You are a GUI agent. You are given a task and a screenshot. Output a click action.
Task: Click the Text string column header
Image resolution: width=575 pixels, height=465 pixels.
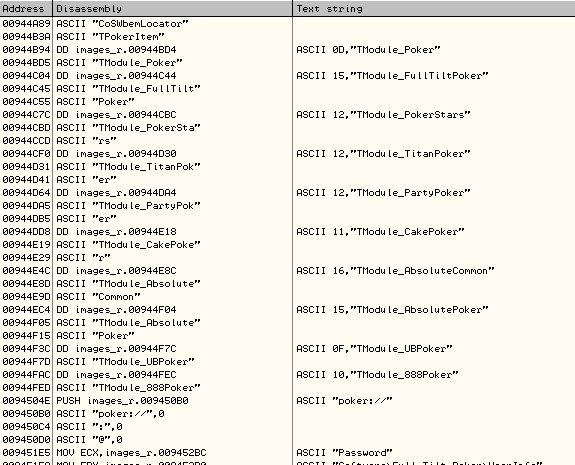click(434, 8)
